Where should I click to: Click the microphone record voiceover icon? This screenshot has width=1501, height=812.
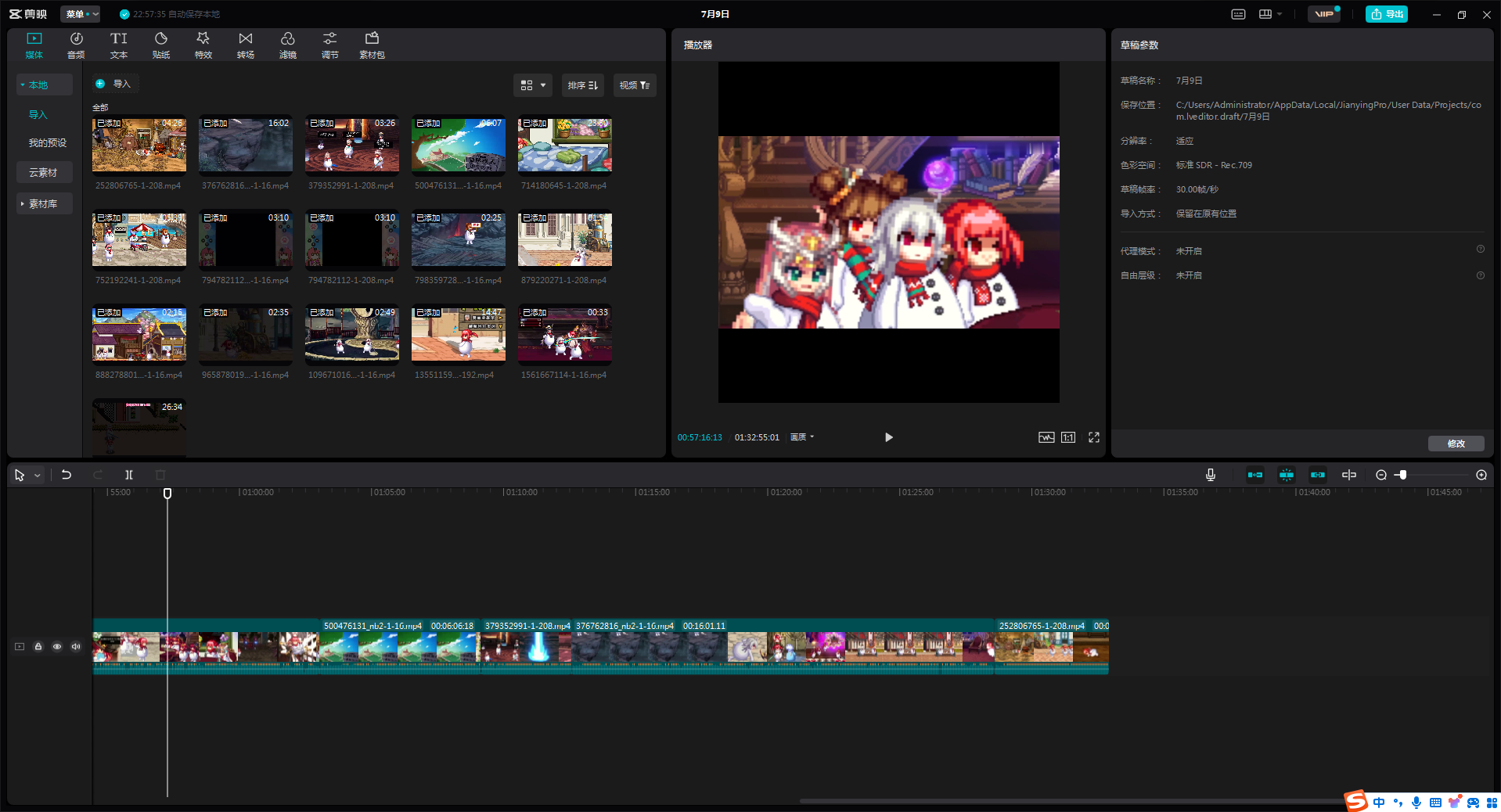point(1211,475)
